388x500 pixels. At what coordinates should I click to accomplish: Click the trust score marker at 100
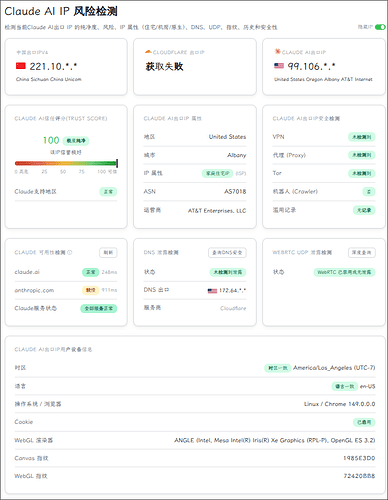[117, 163]
